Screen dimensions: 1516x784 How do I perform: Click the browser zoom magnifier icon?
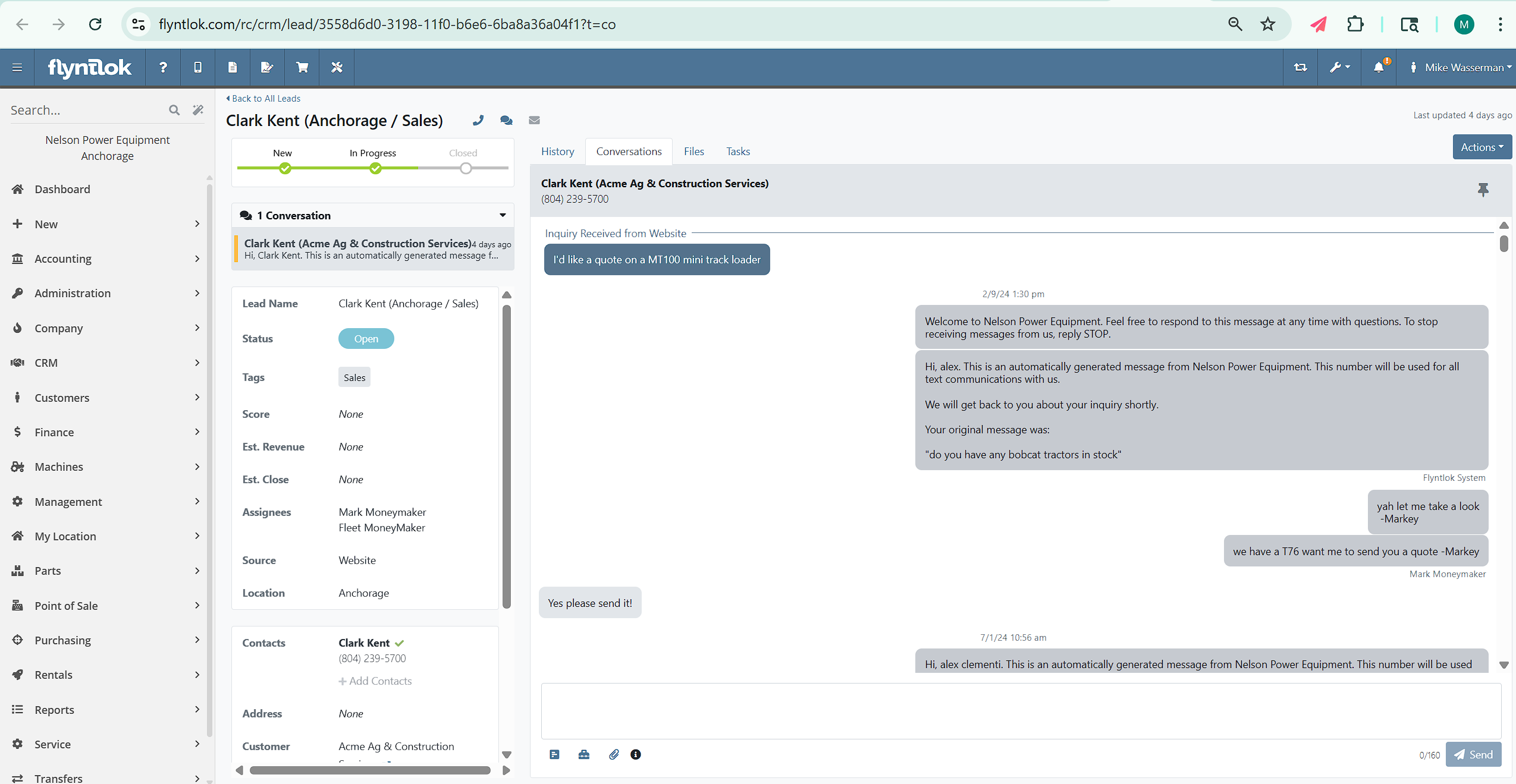pos(1235,24)
